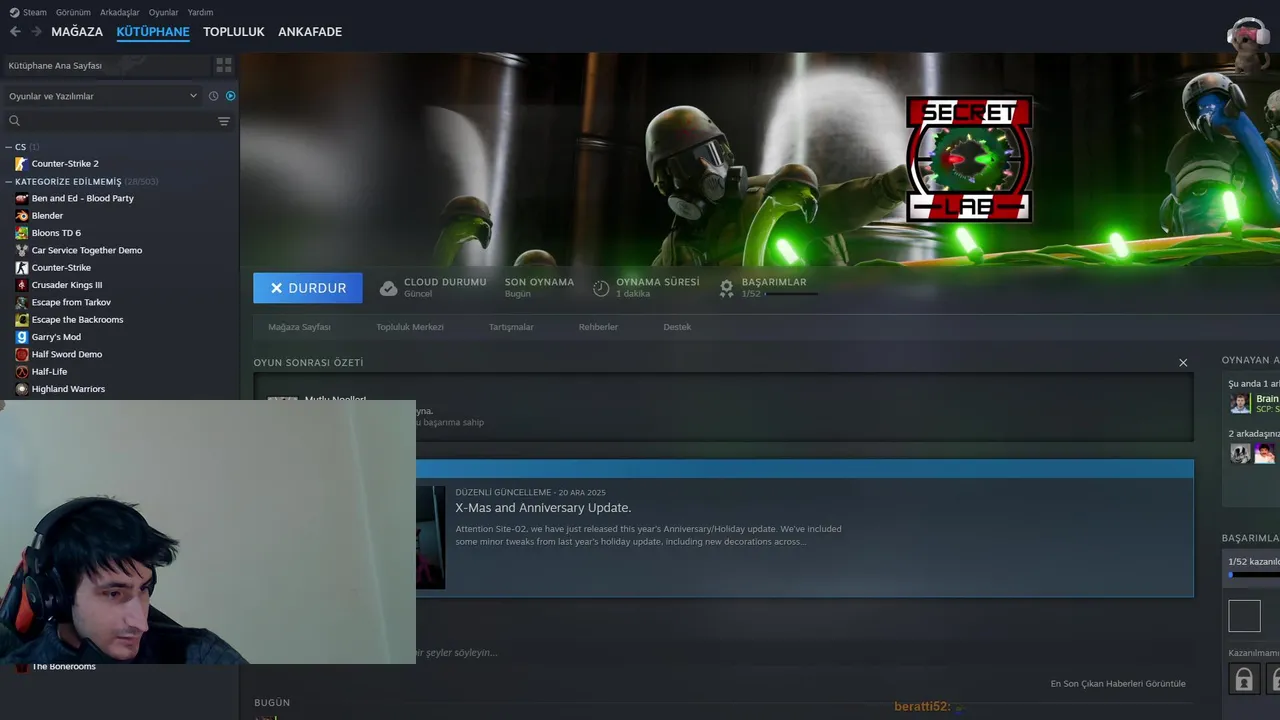This screenshot has height=720, width=1280.
Task: Click the rainbow-colored friend avatar
Action: pos(1265,453)
